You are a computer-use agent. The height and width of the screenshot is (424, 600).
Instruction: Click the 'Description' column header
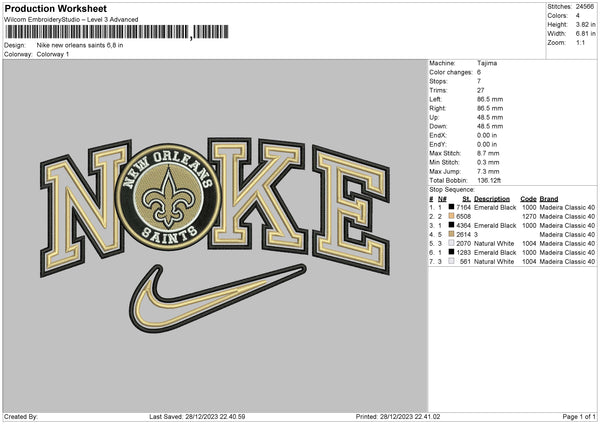pos(492,199)
